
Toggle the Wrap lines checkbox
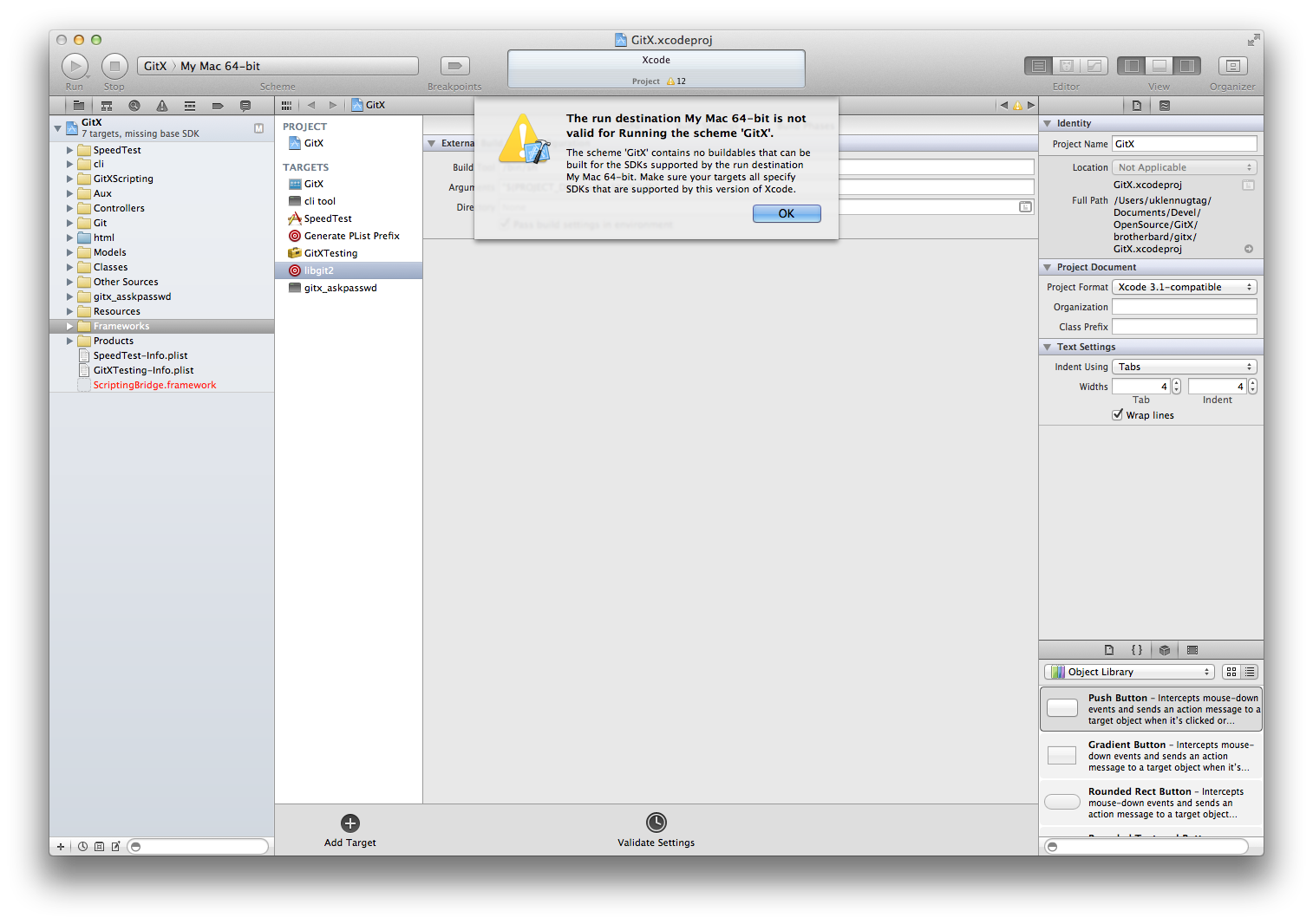pos(1118,415)
